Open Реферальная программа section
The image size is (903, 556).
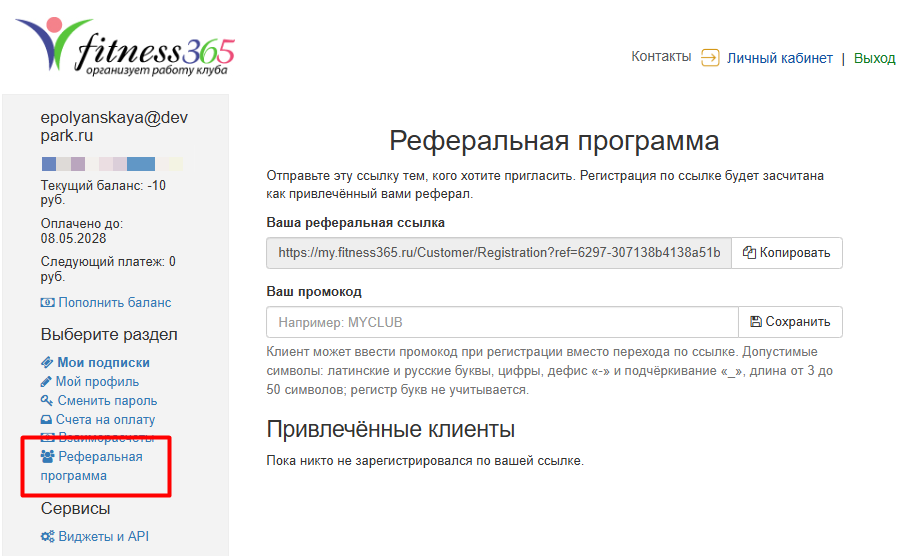(x=92, y=466)
